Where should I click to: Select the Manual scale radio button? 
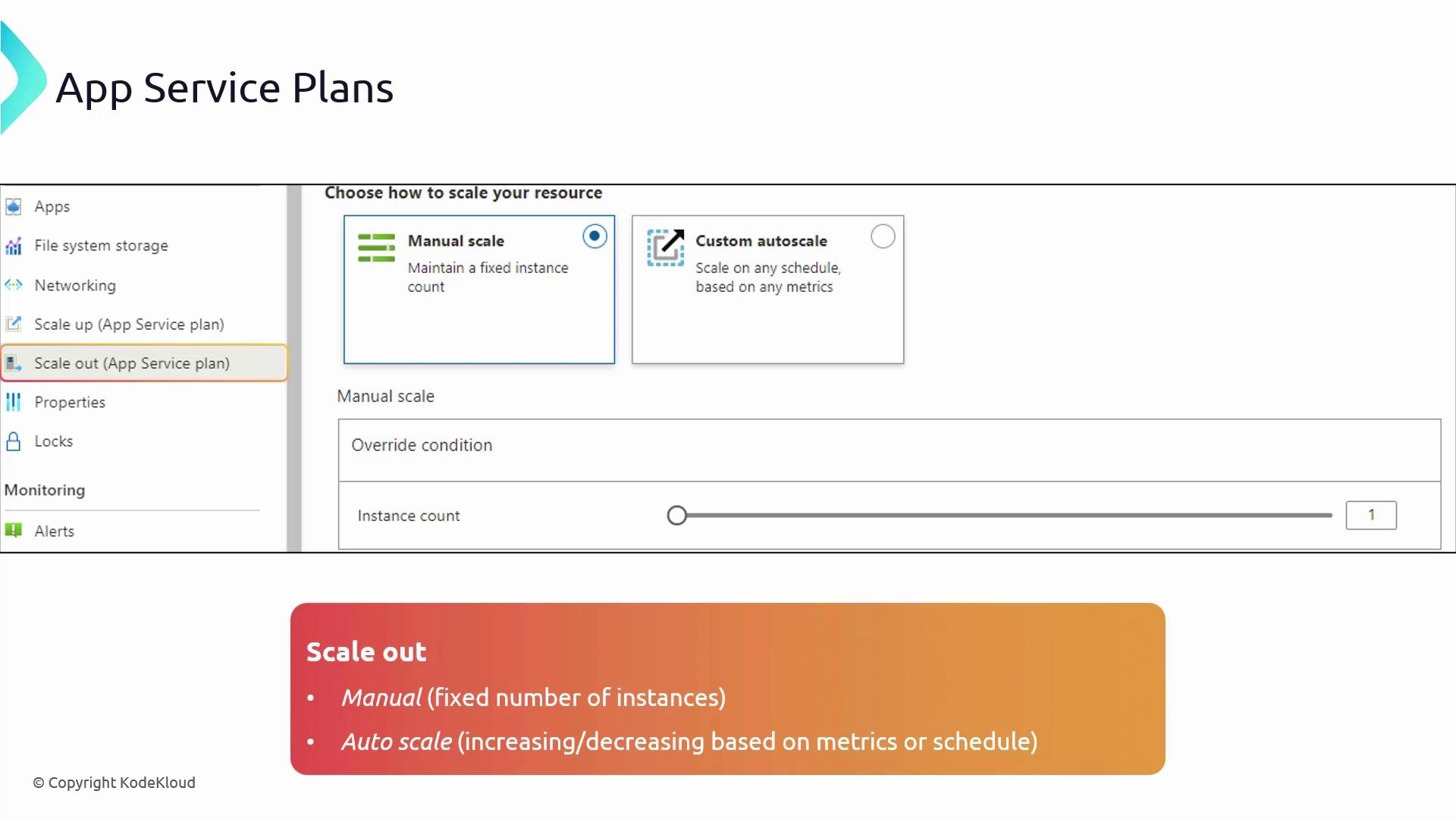(595, 237)
